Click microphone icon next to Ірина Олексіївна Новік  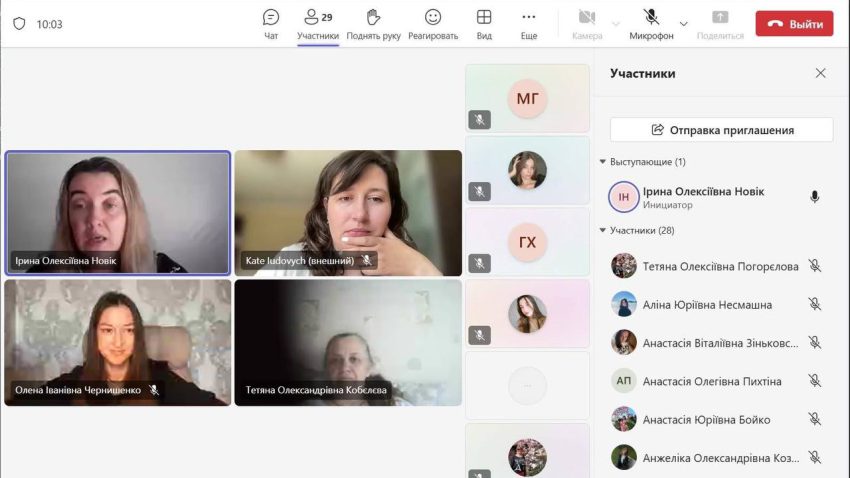pos(814,197)
